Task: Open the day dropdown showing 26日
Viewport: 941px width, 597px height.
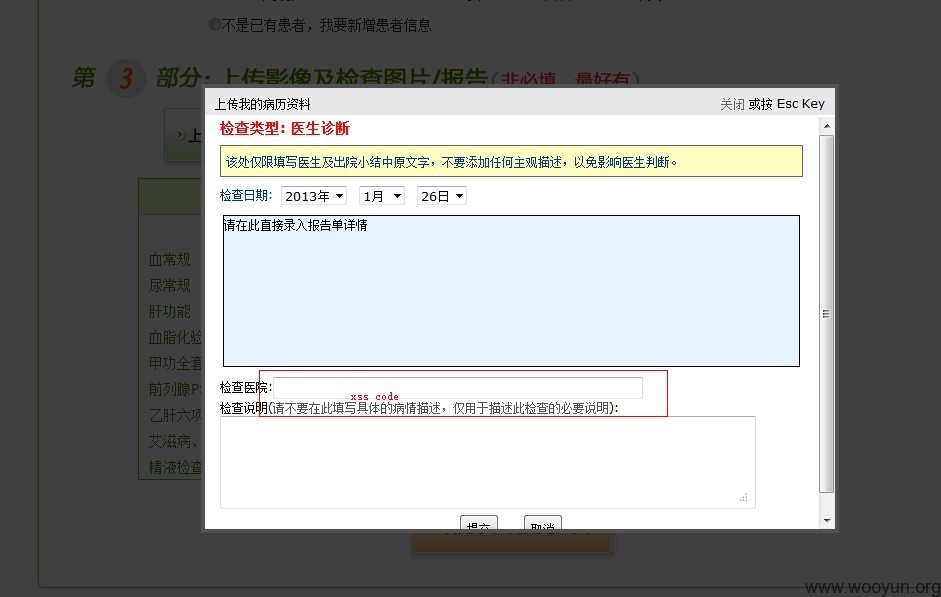Action: (442, 196)
